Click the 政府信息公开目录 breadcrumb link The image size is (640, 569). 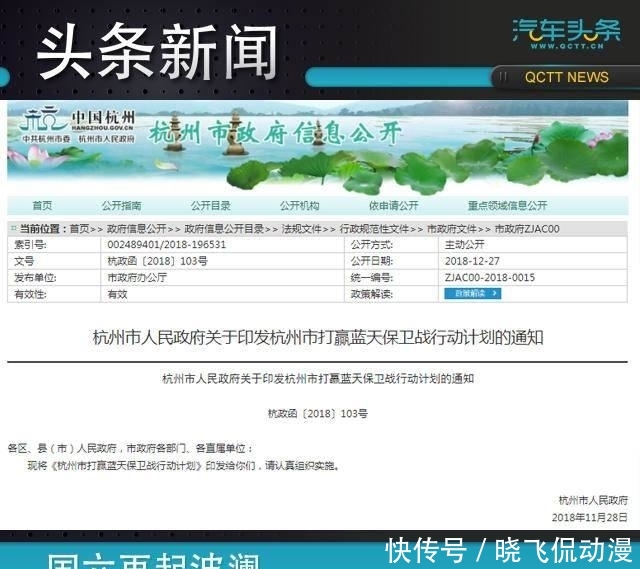click(x=224, y=229)
